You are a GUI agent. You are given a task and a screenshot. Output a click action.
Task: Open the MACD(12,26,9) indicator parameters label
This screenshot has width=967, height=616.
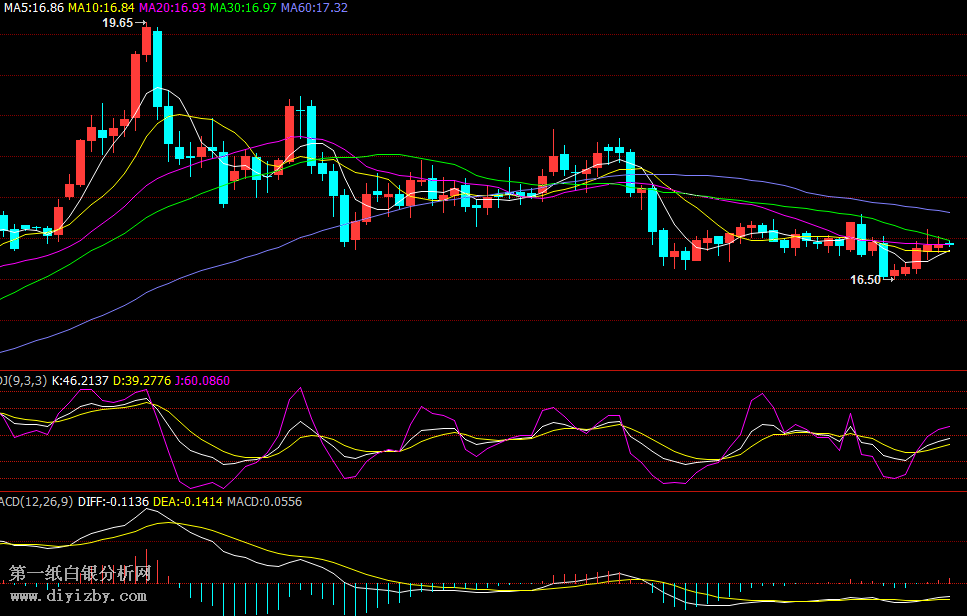tap(36, 502)
